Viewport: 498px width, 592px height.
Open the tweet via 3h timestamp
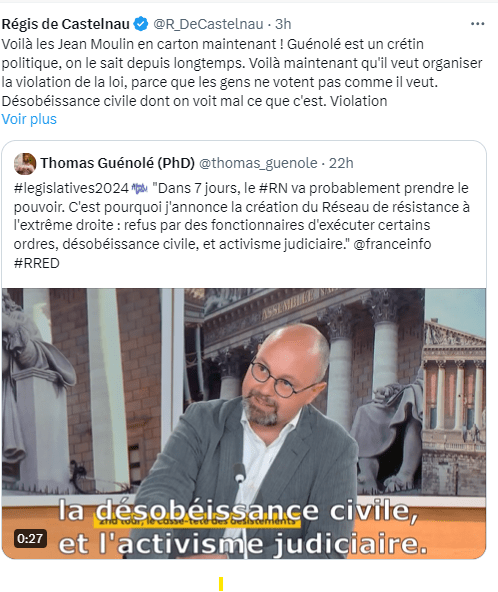[283, 24]
